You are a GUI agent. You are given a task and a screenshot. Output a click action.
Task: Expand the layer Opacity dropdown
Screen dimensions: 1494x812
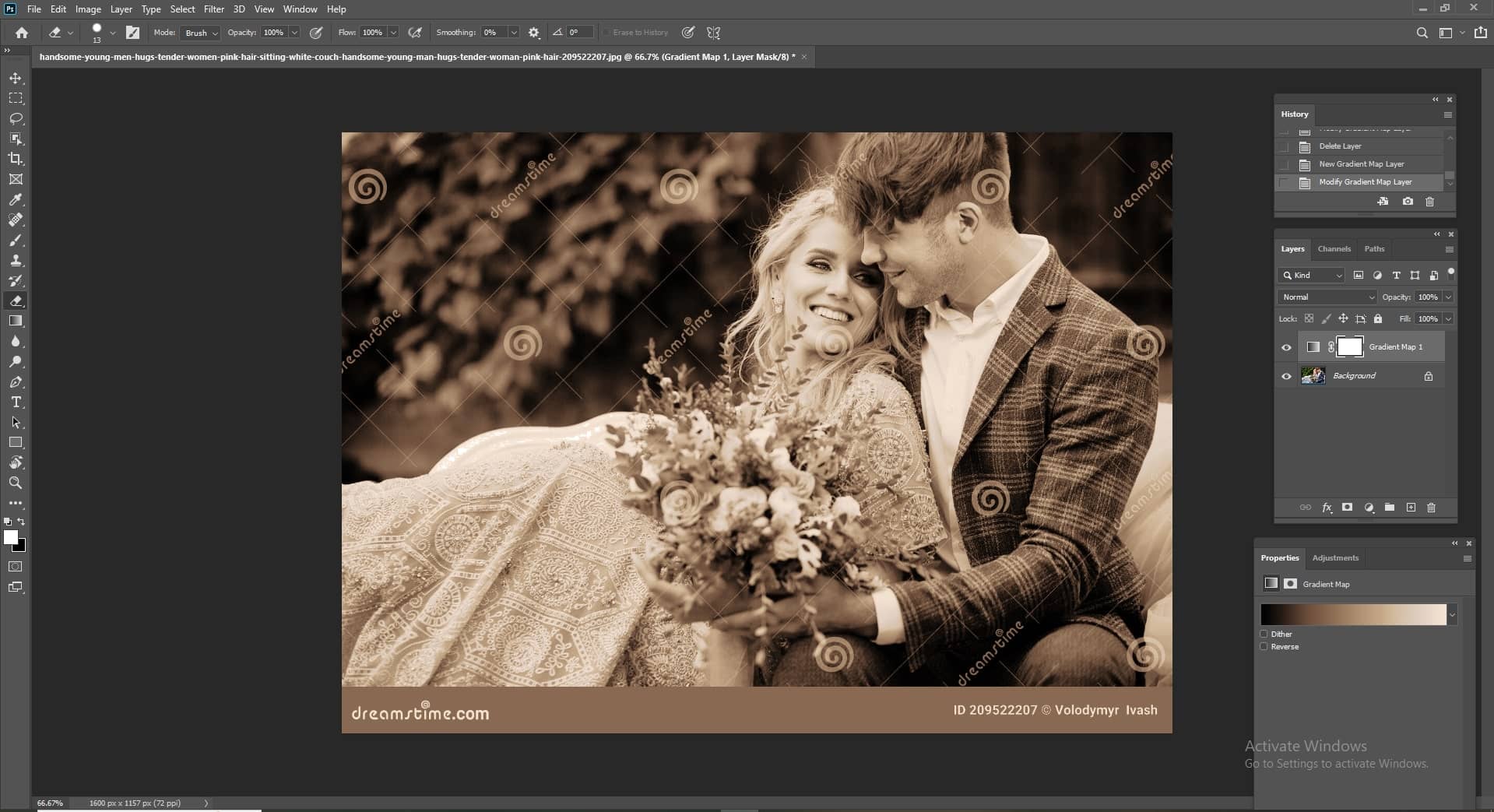pos(1447,297)
